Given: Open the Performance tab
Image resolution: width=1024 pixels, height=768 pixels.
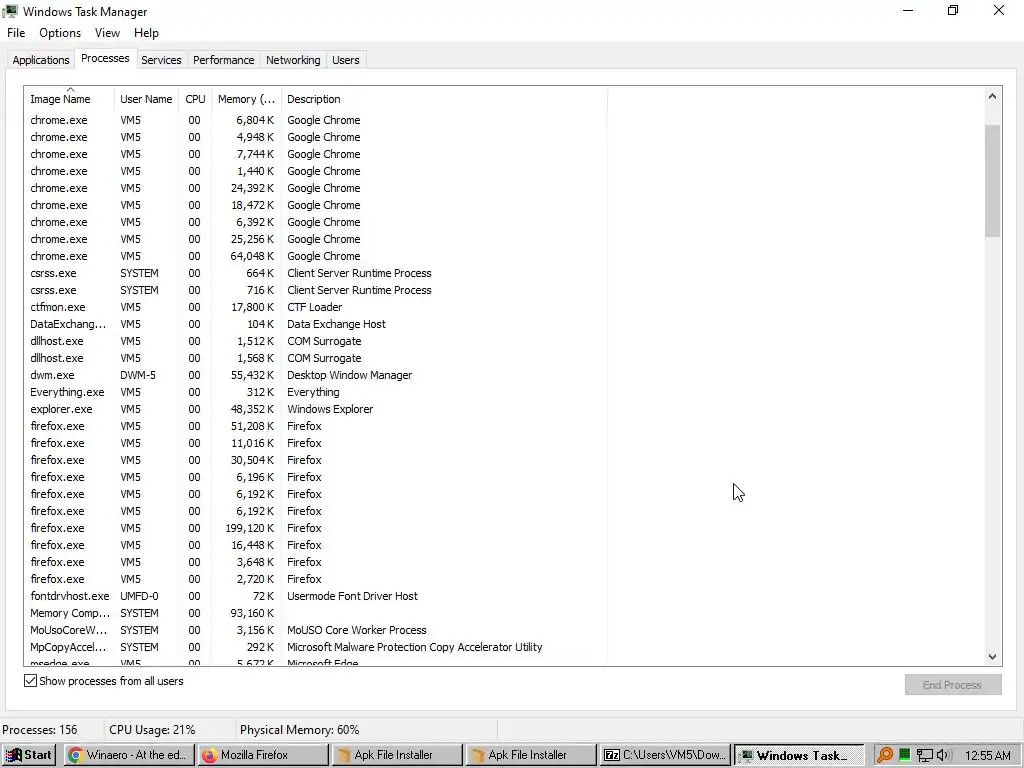Looking at the screenshot, I should 223,60.
